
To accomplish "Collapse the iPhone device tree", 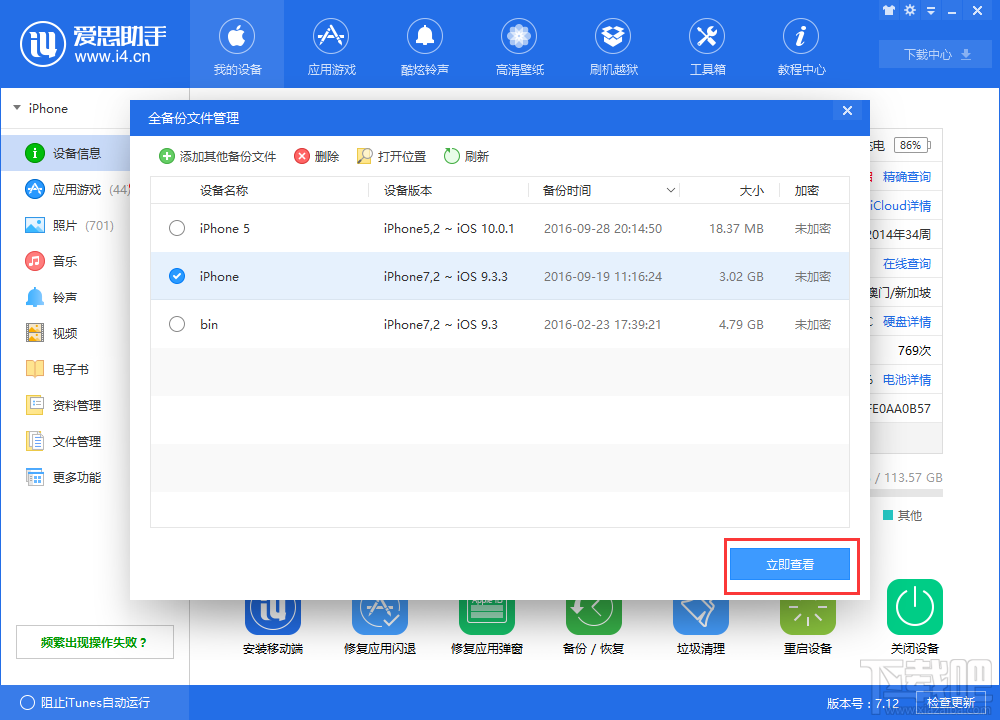I will pos(17,108).
